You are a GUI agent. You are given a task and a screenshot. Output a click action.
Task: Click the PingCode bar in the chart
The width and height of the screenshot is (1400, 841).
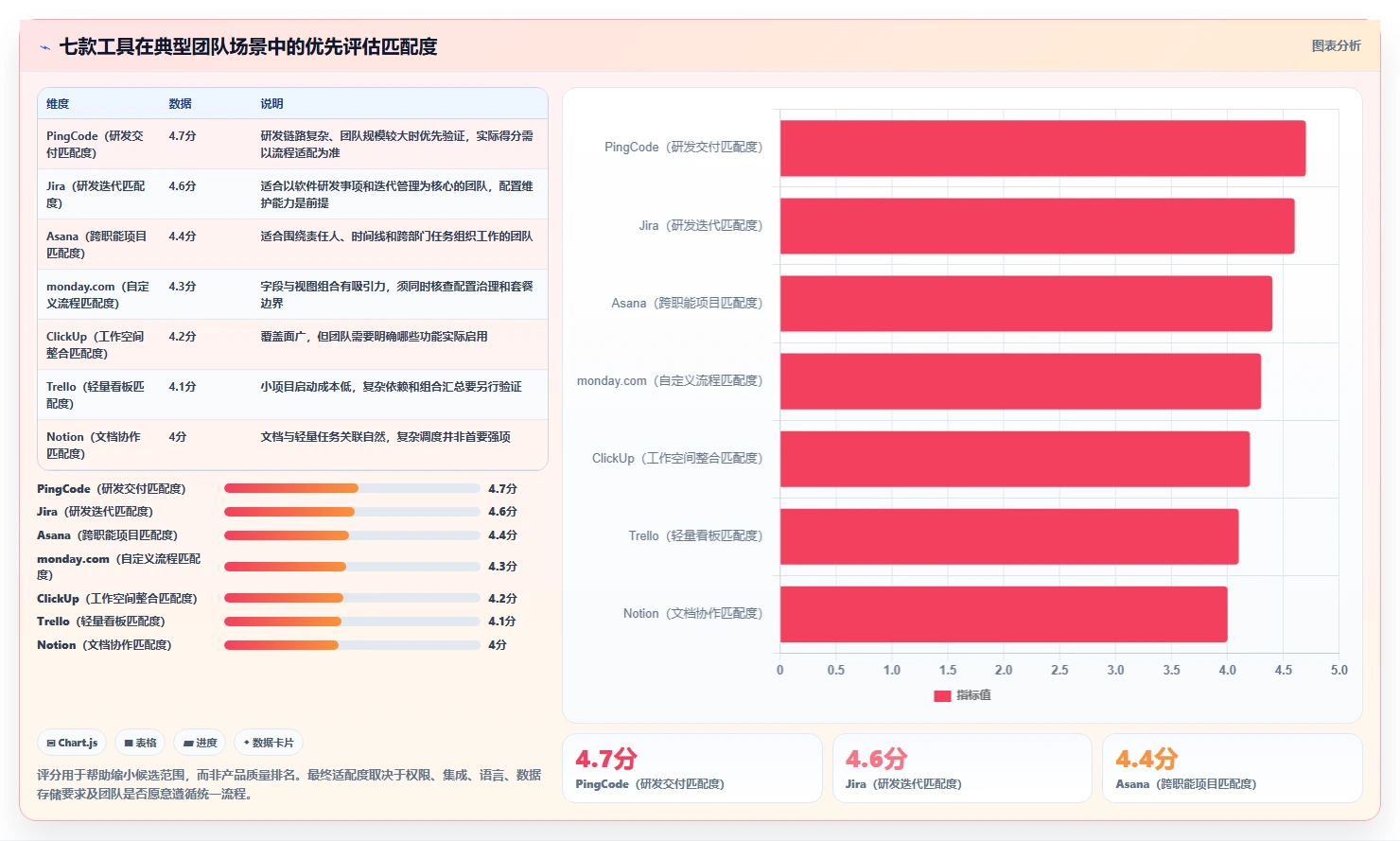click(1042, 148)
